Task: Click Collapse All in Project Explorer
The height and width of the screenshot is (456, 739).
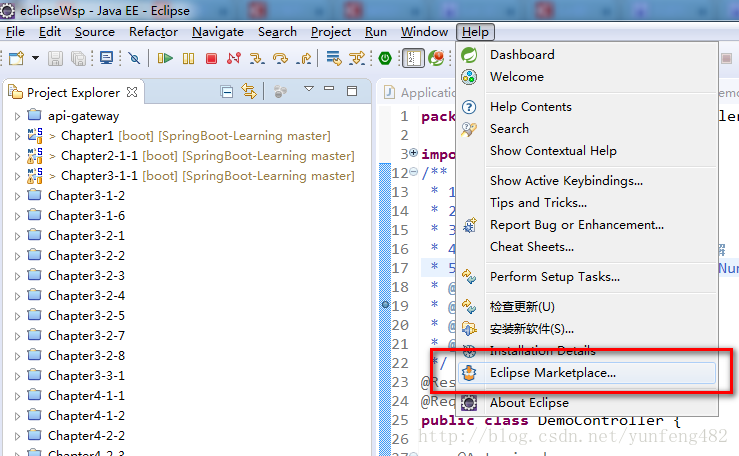Action: (227, 92)
